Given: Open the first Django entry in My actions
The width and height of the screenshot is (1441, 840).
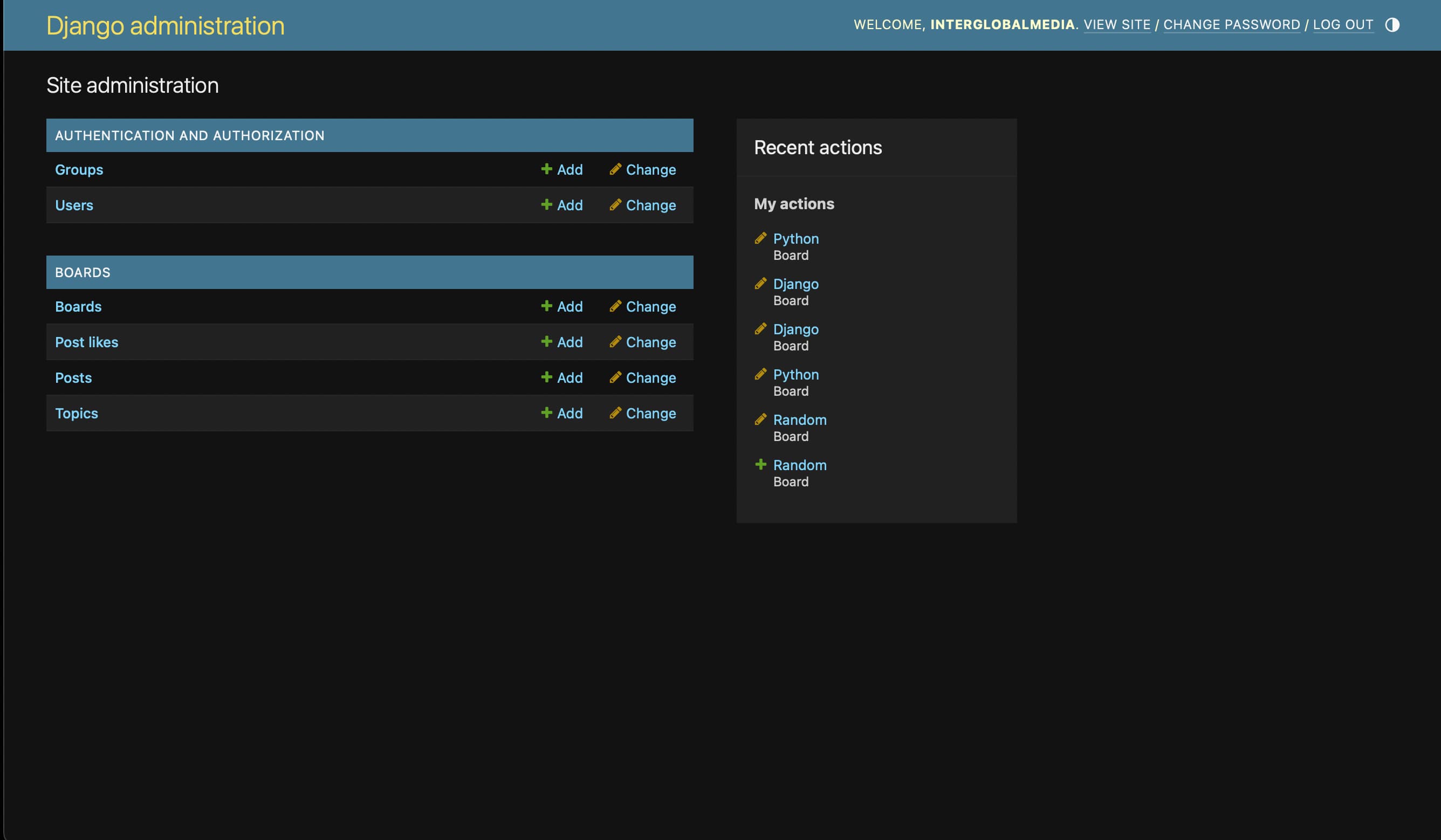Looking at the screenshot, I should click(795, 284).
